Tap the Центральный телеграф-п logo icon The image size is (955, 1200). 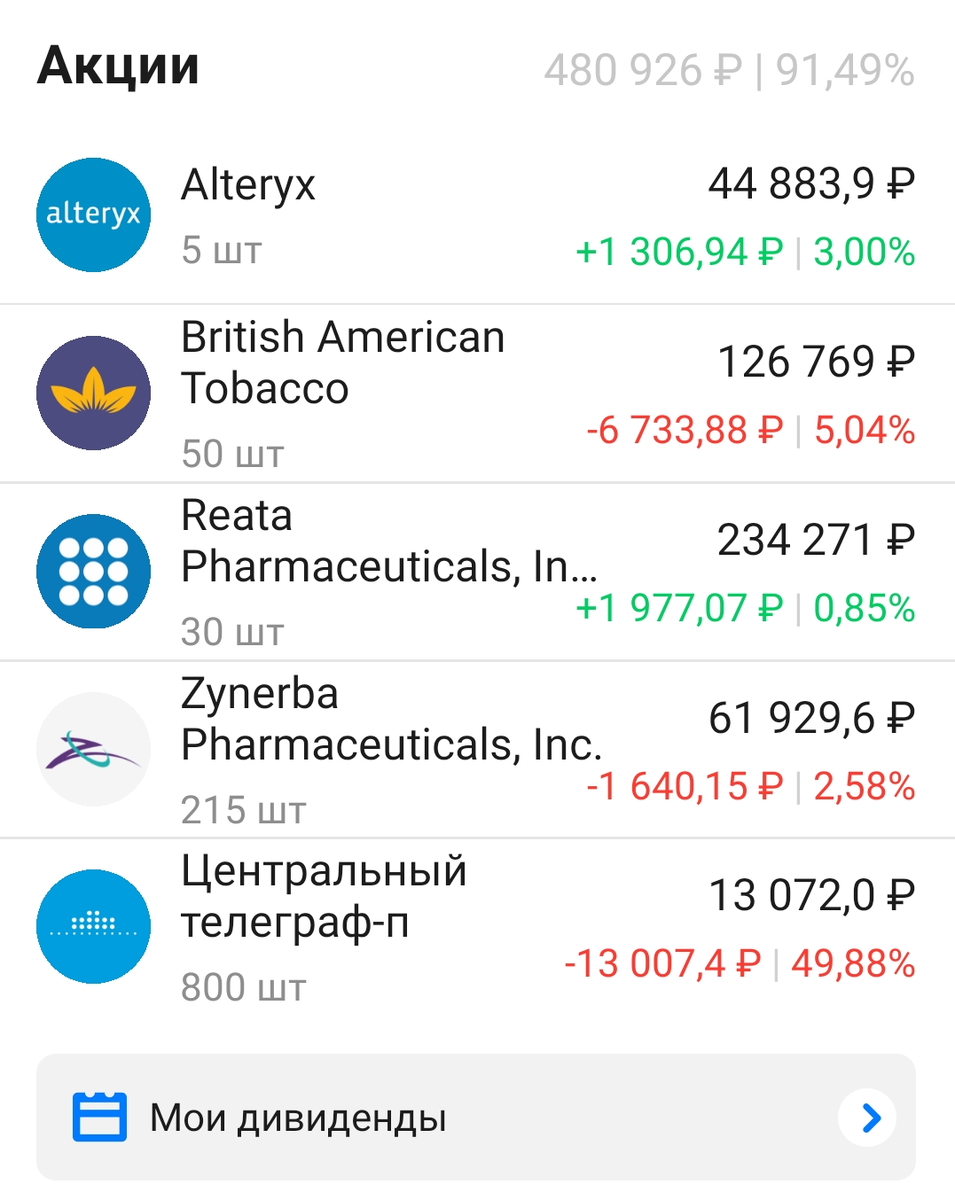(93, 927)
